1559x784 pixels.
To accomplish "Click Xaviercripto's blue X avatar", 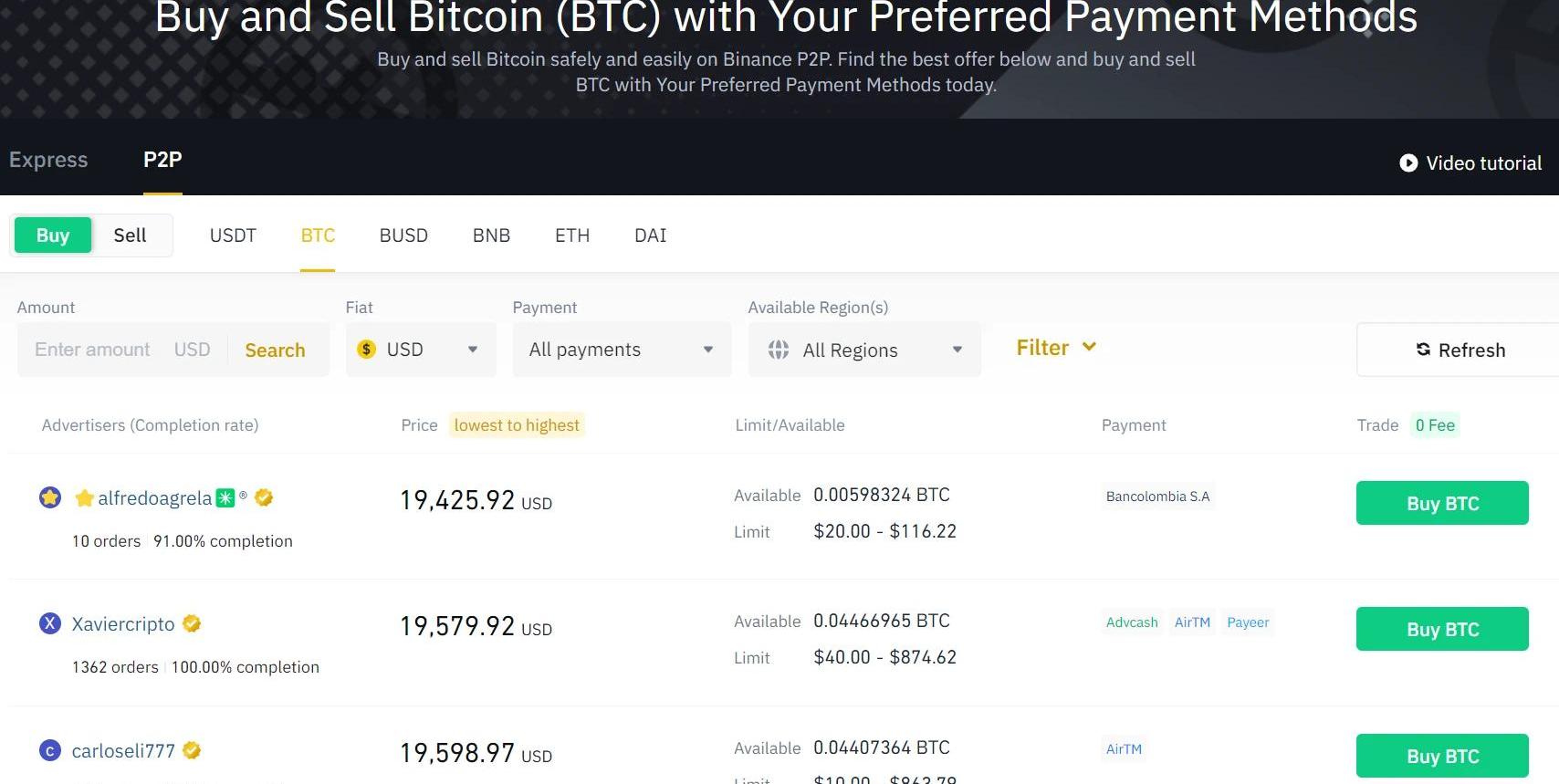I will click(50, 623).
